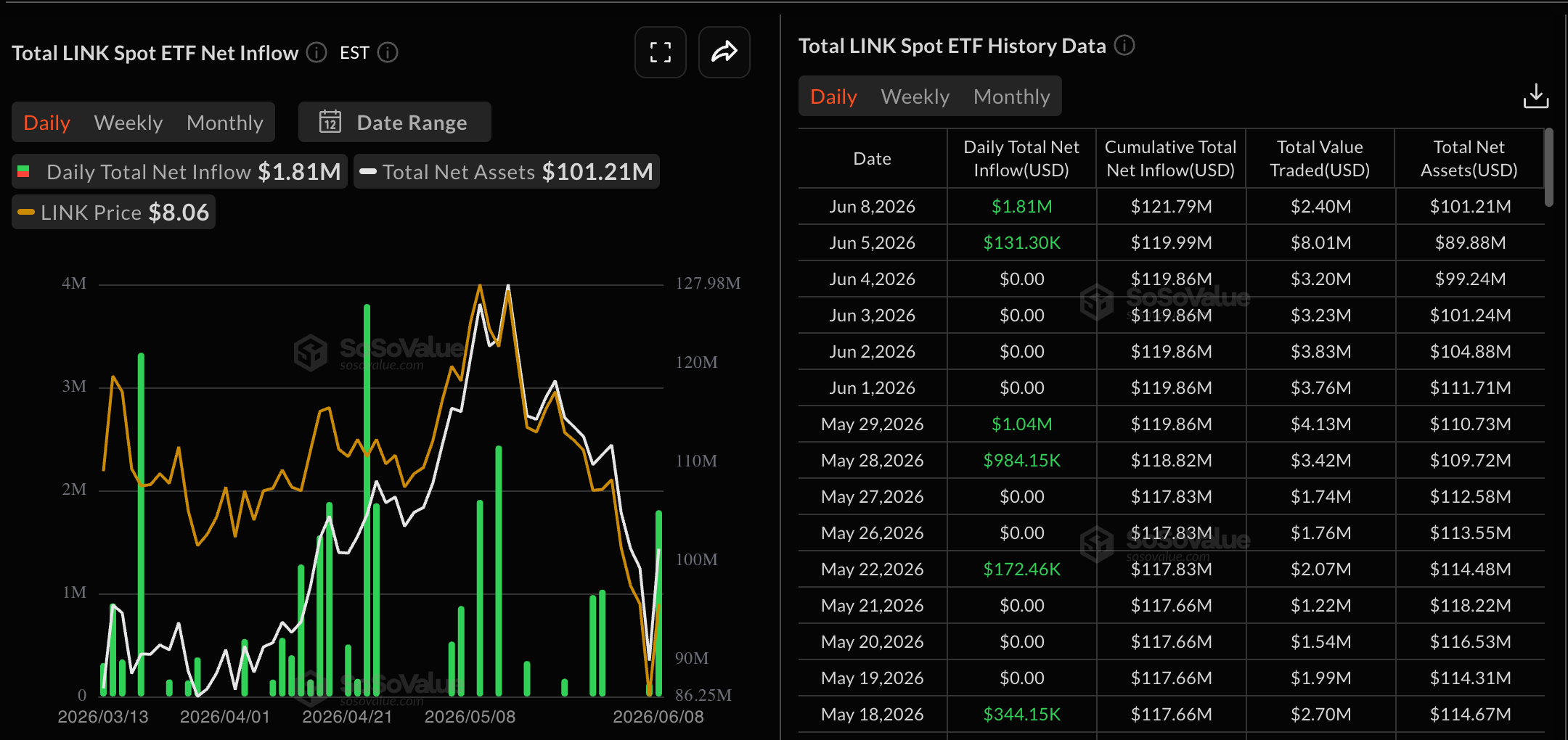Click the $131.30K inflow cell
The height and width of the screenshot is (740, 1568).
(1022, 242)
